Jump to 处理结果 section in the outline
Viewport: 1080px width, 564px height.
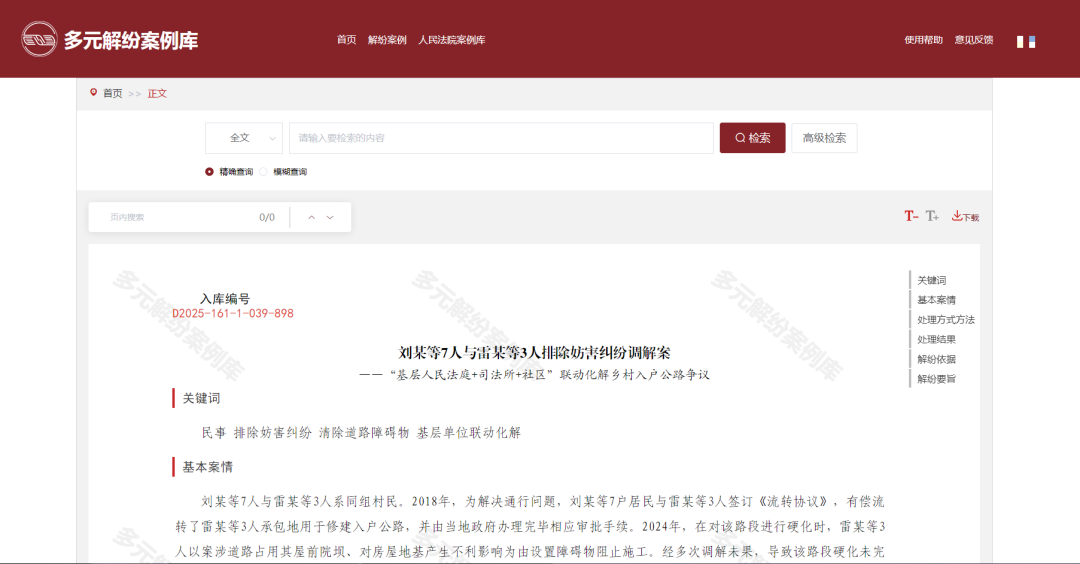point(937,339)
